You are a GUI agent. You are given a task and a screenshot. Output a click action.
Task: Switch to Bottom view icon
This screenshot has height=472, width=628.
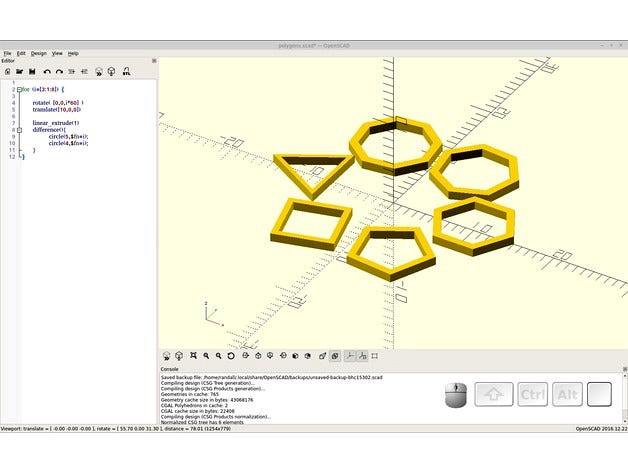(x=270, y=356)
